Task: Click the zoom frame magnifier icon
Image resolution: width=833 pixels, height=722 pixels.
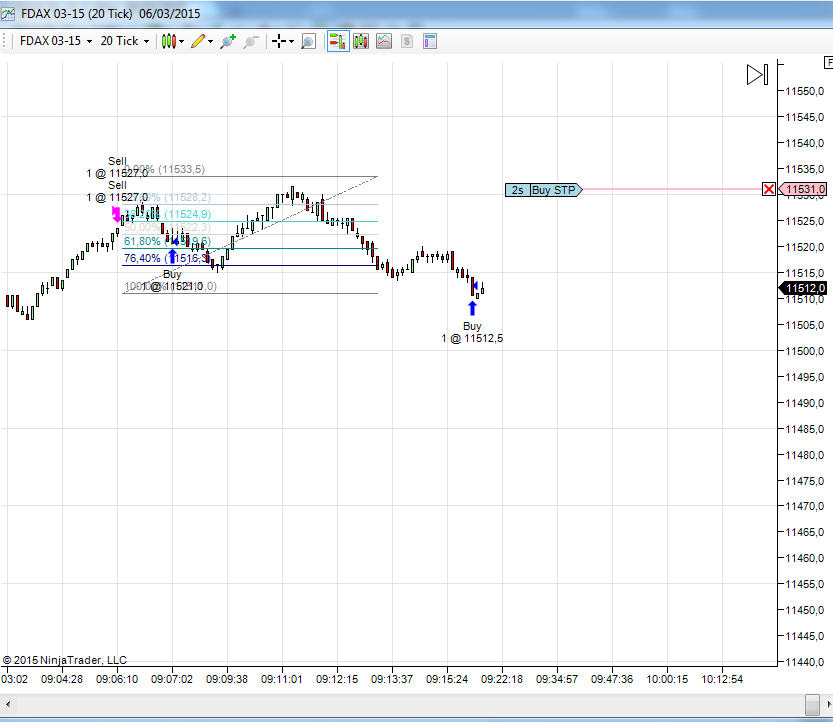Action: [x=308, y=41]
